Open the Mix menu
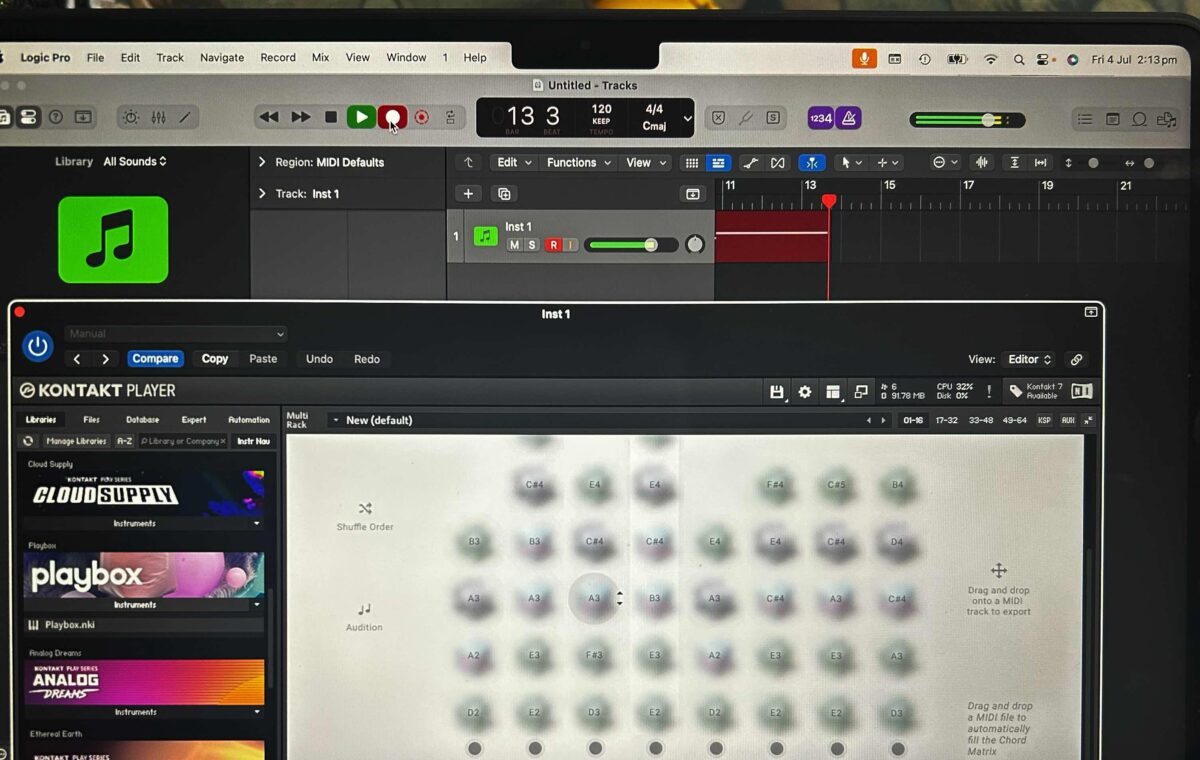1200x760 pixels. pyautogui.click(x=320, y=57)
